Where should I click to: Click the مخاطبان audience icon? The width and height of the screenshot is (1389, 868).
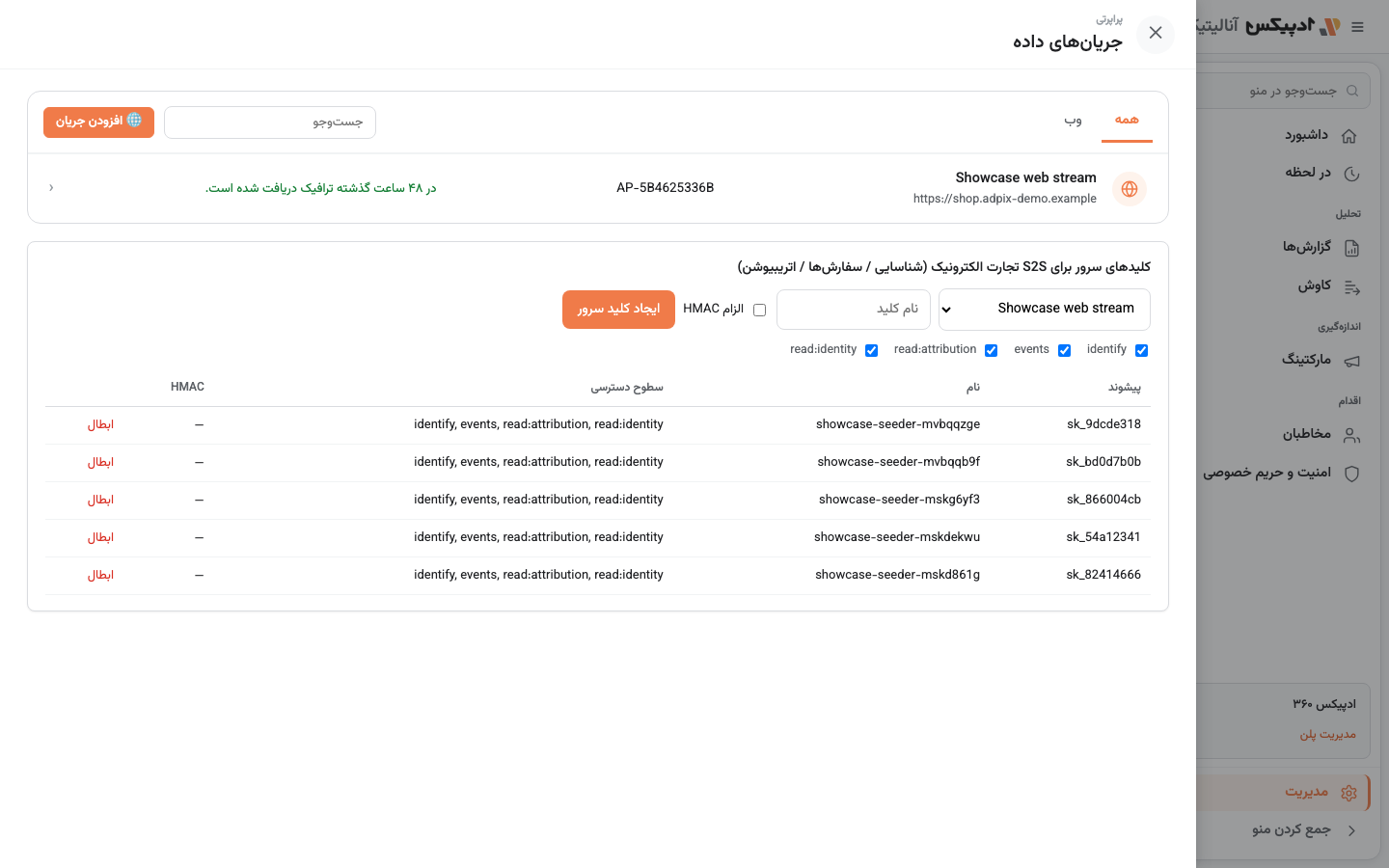tap(1351, 435)
